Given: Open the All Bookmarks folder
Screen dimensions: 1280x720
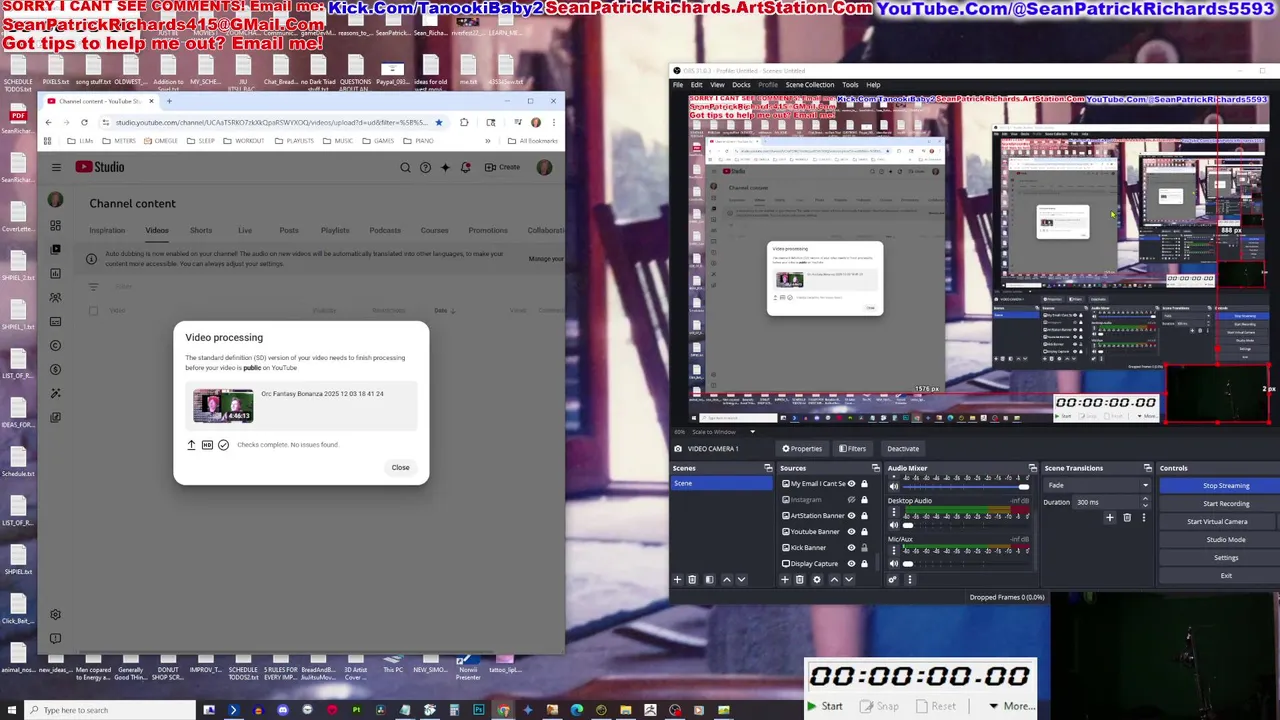Looking at the screenshot, I should point(532,141).
